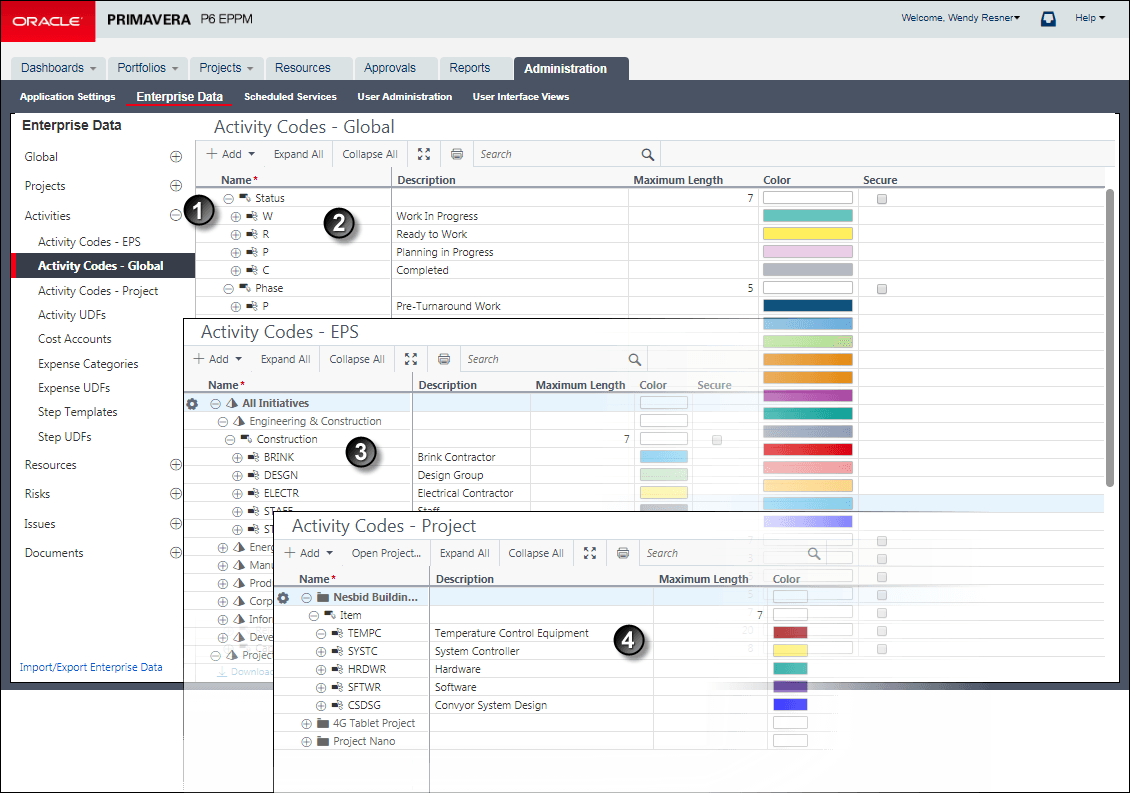Toggle Secure checkbox for Status code
The image size is (1130, 793).
point(882,199)
